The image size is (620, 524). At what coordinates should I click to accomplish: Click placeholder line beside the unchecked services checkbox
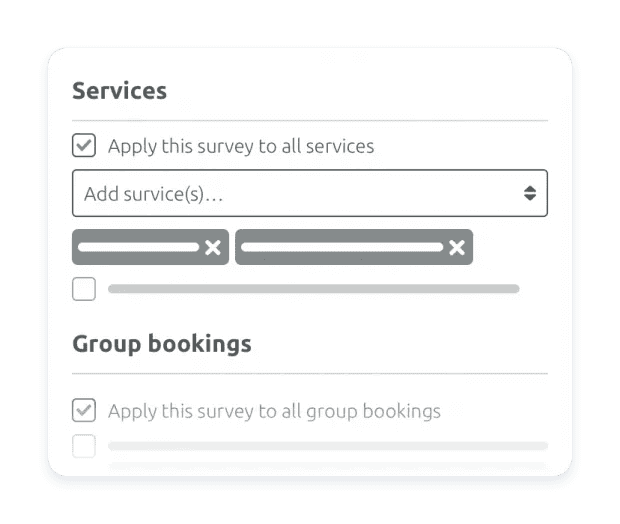(313, 289)
